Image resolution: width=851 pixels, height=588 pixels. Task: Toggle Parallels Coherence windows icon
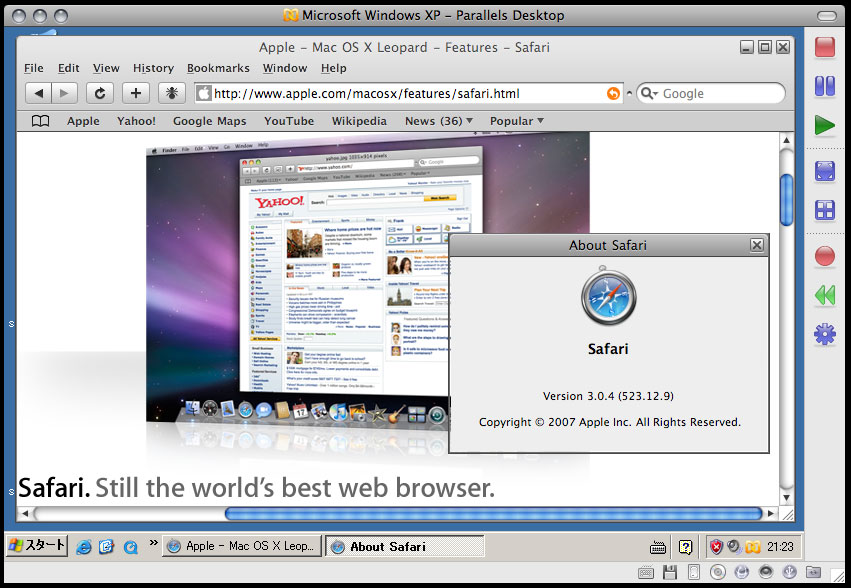tap(824, 210)
